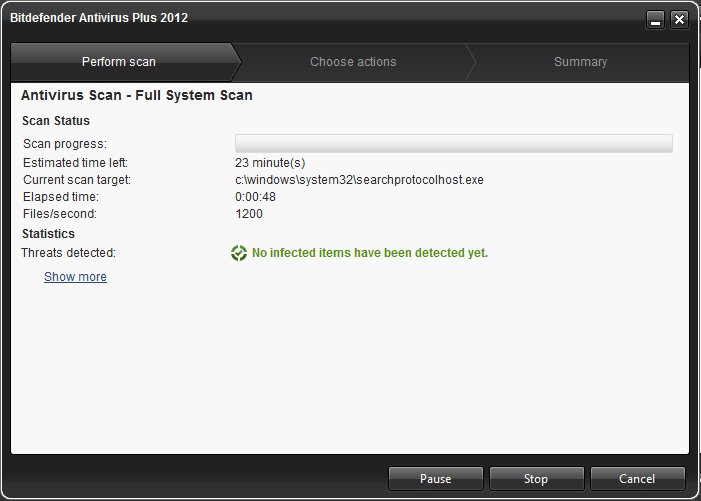Click the scan progress bar
Screen dimensions: 701x501
click(454, 143)
